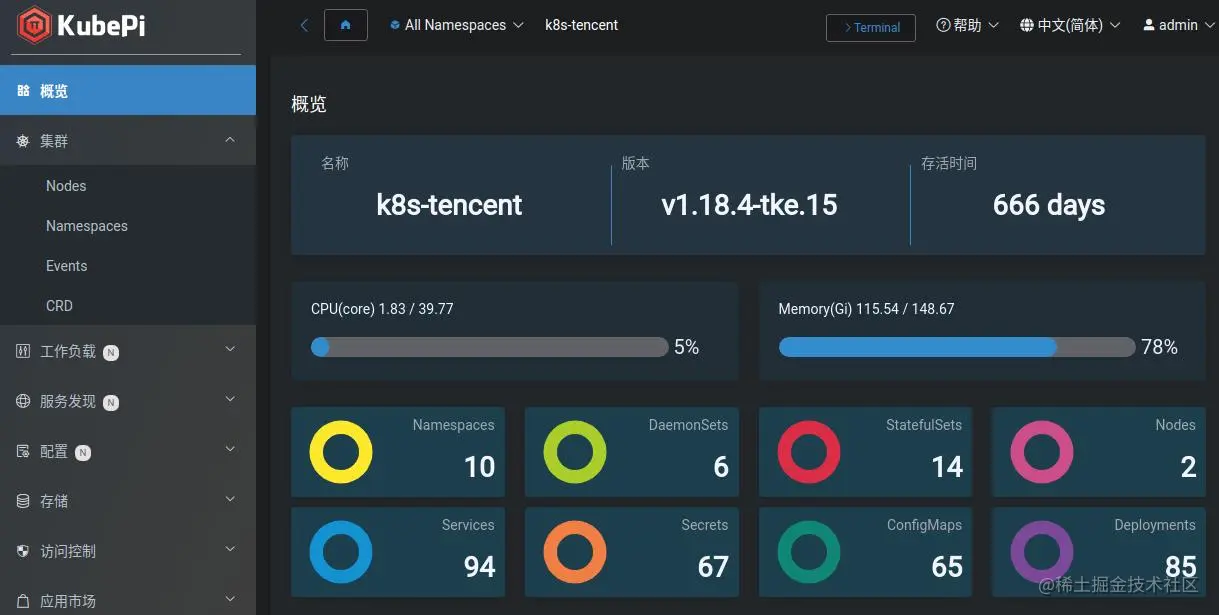The height and width of the screenshot is (615, 1219).
Task: Expand the 存储 storage menu
Action: tap(128, 501)
